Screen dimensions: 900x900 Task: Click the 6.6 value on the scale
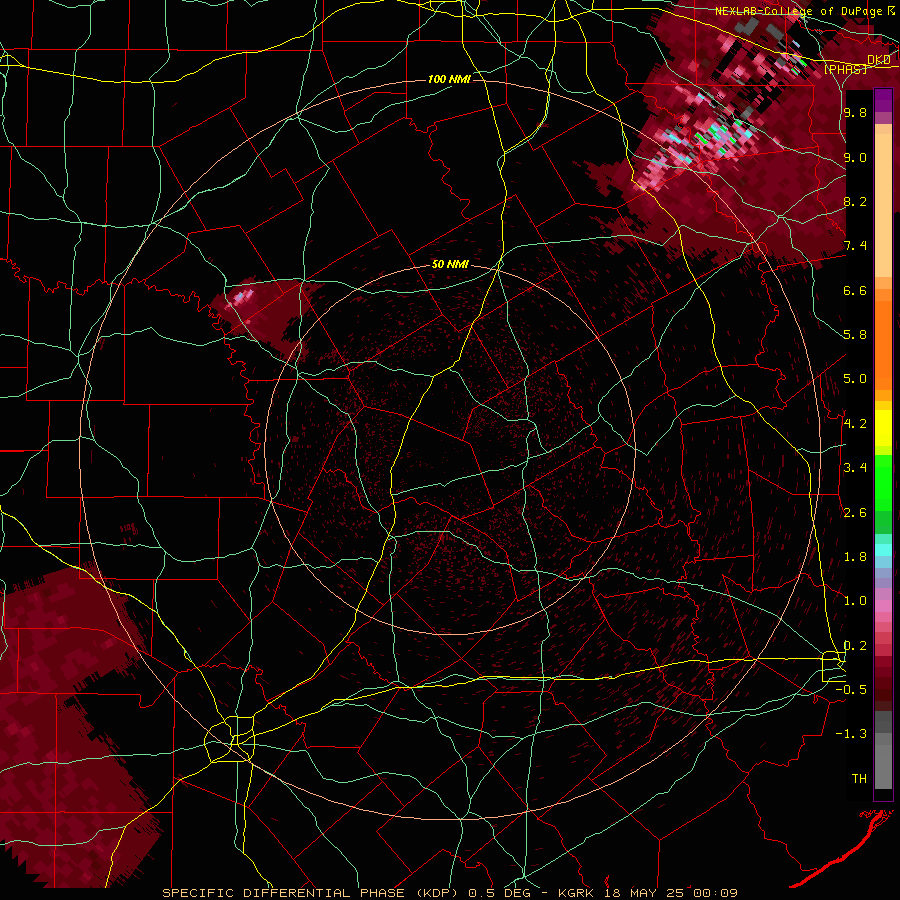[855, 290]
